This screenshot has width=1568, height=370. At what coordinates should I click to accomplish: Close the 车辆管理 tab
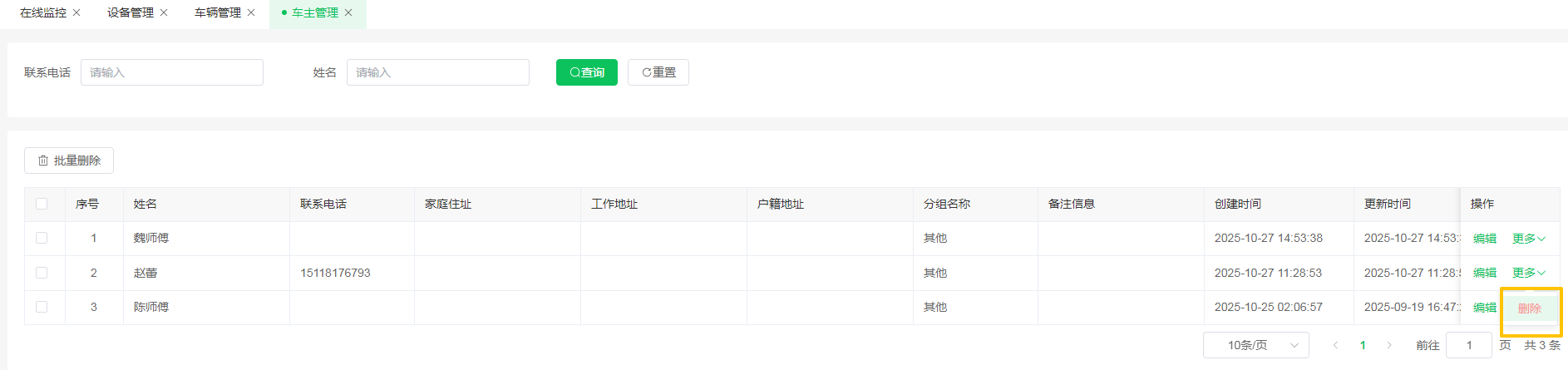251,12
